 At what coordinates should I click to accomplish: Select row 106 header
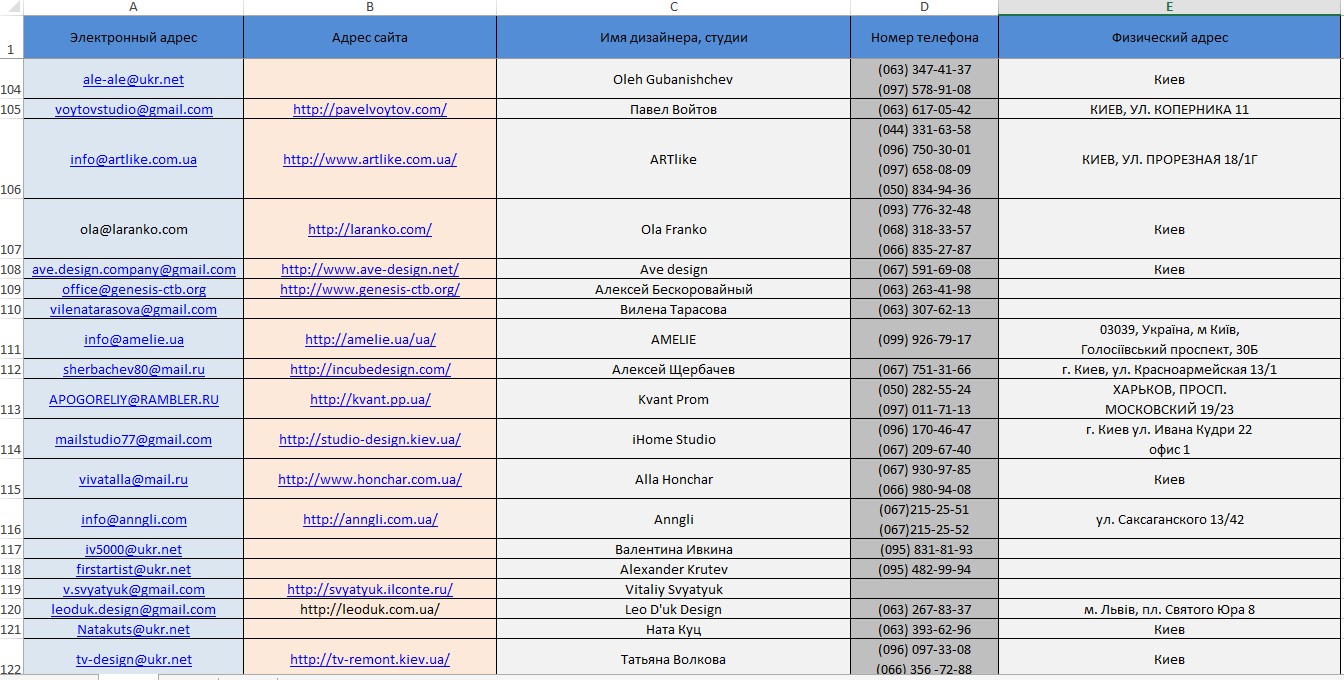coord(11,160)
